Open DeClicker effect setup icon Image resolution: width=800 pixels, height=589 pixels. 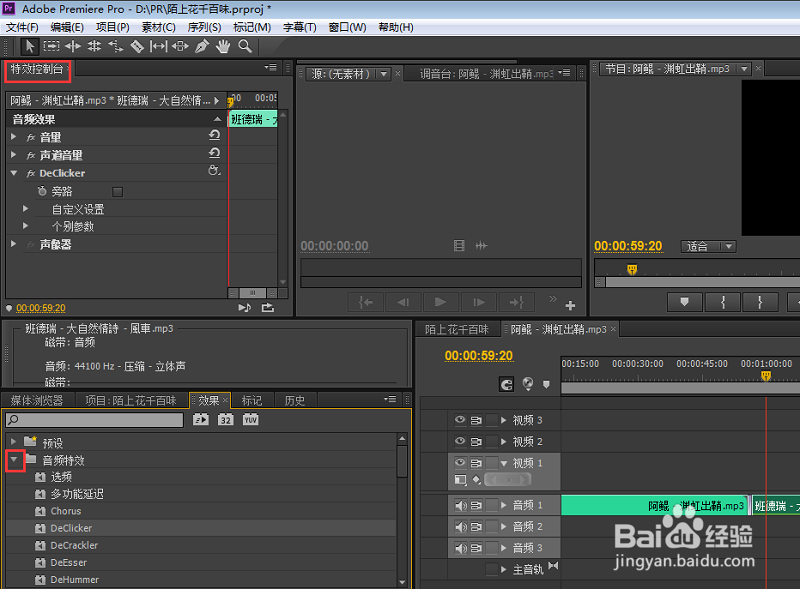pos(214,170)
